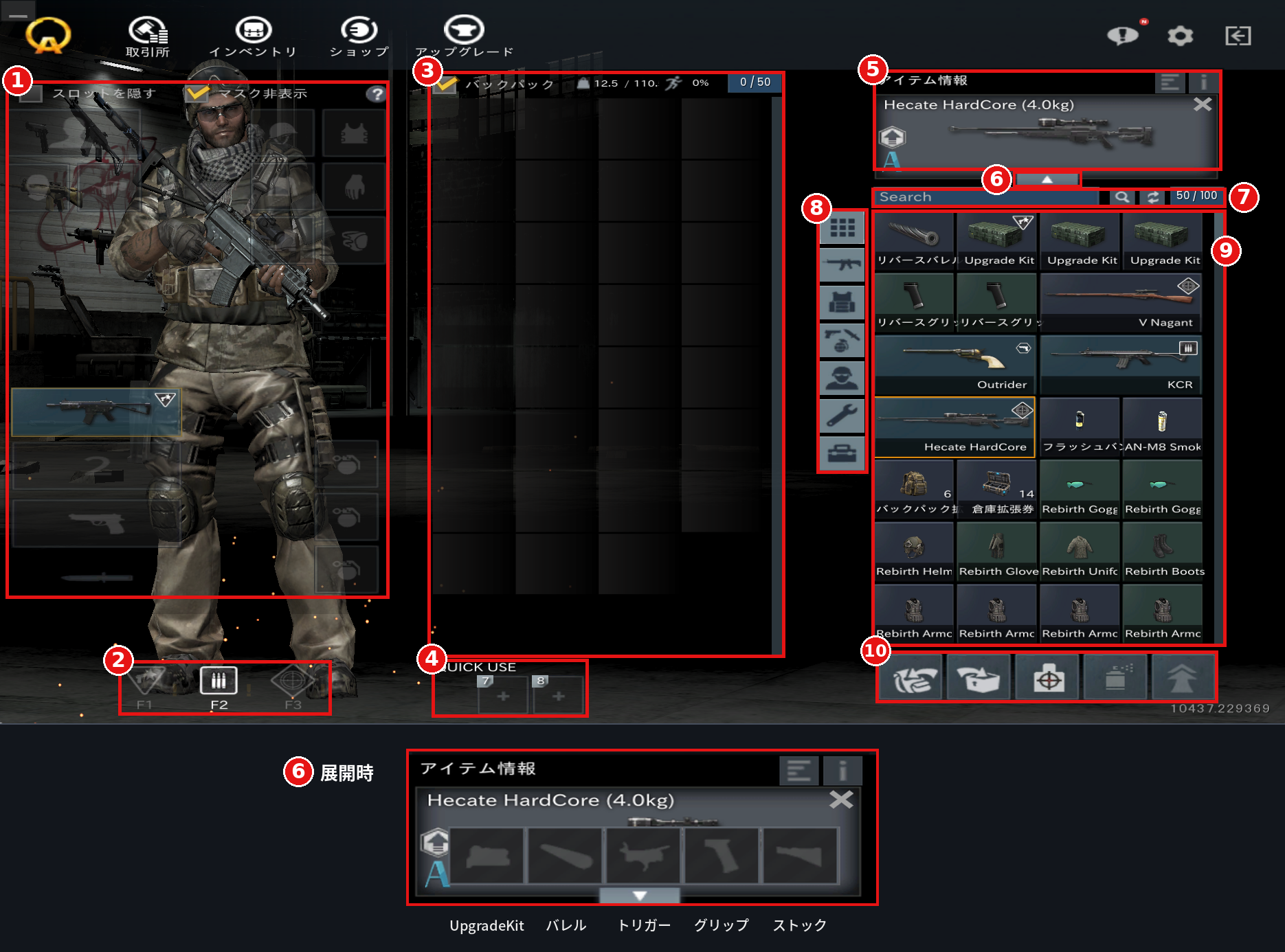Open the alert notification speech bubble

tap(1123, 34)
